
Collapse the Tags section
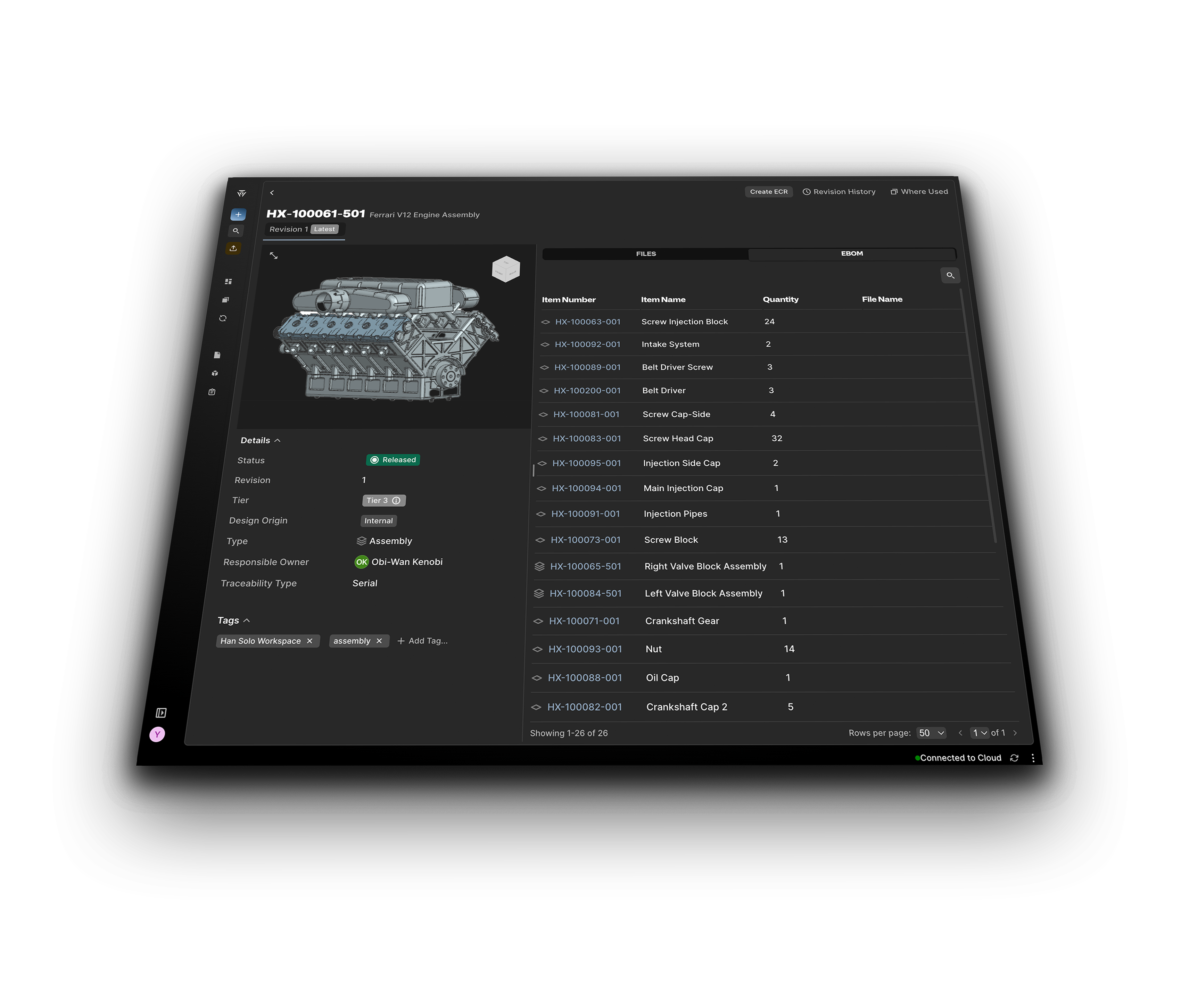click(x=247, y=620)
